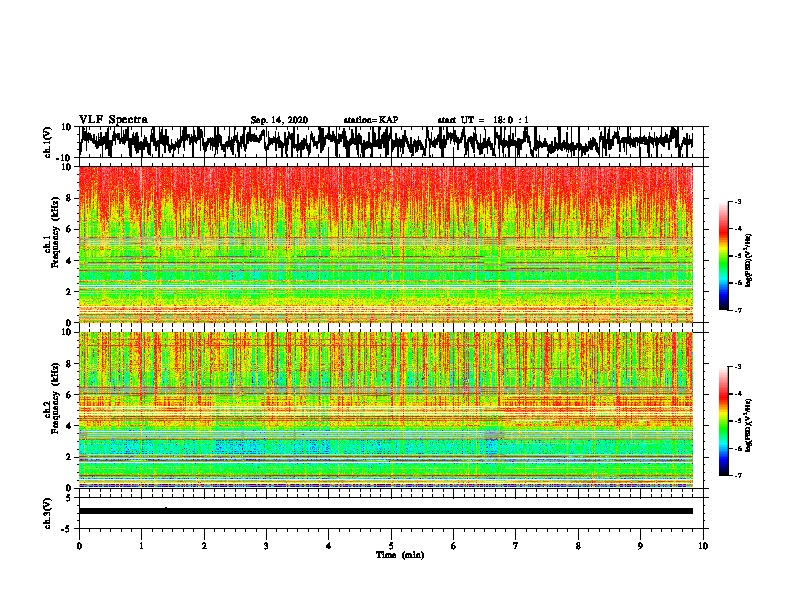Click the ch.1 spectrogram panel
792x612 pixels.
coord(386,244)
